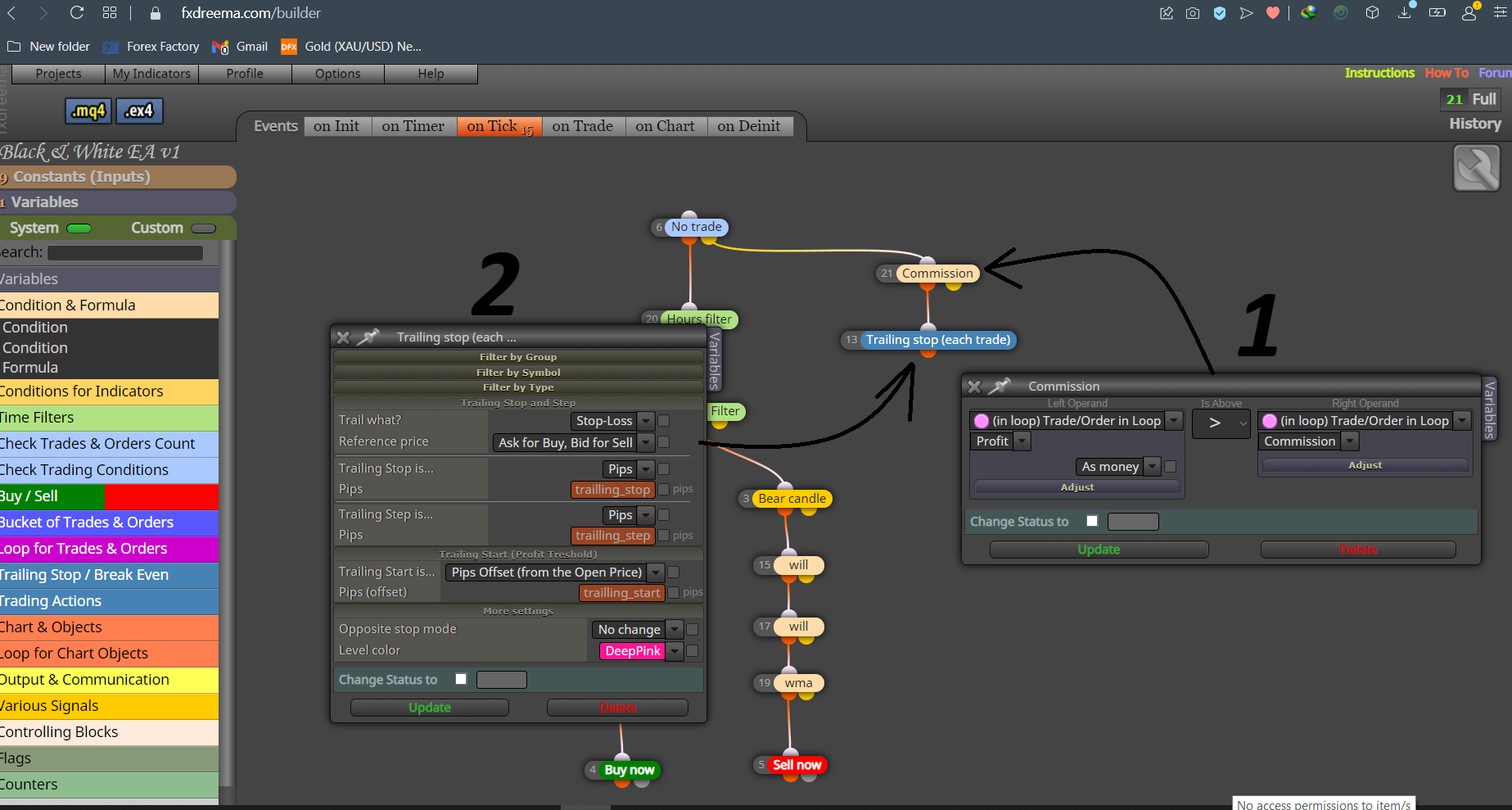Select the Commission block node
The height and width of the screenshot is (810, 1512).
click(937, 274)
